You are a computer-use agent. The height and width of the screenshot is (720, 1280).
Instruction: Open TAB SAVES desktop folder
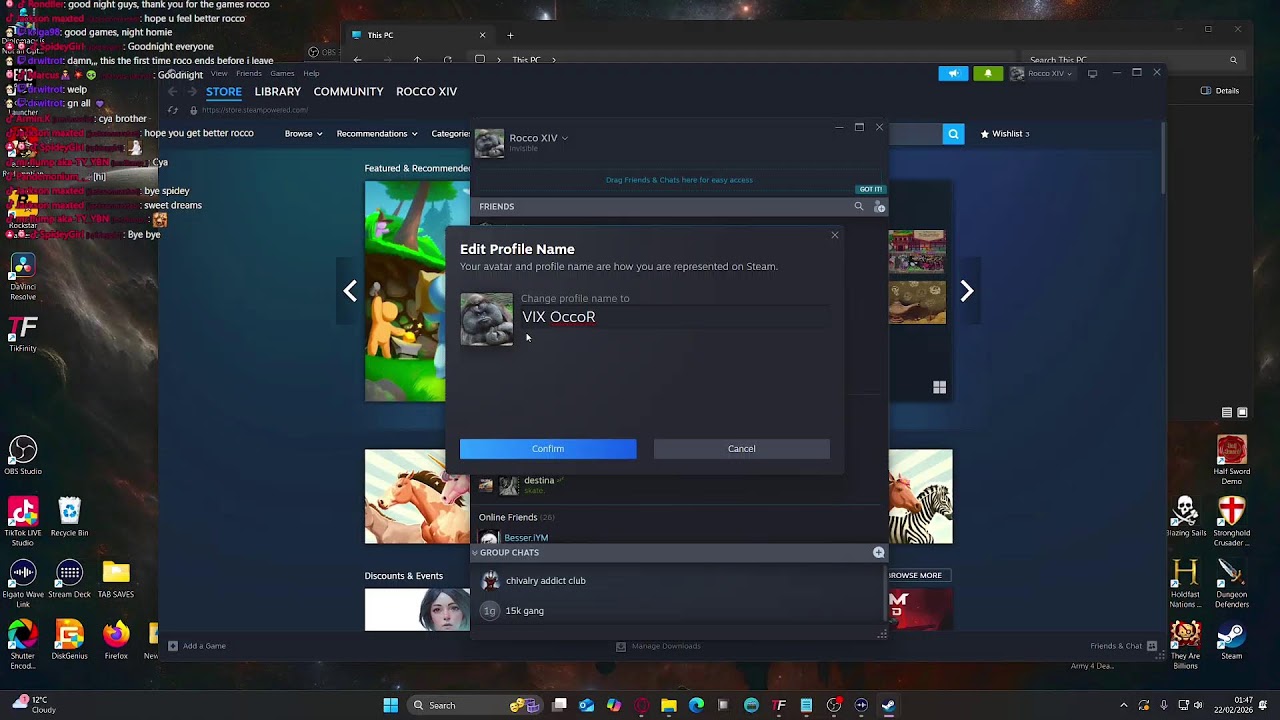(116, 580)
